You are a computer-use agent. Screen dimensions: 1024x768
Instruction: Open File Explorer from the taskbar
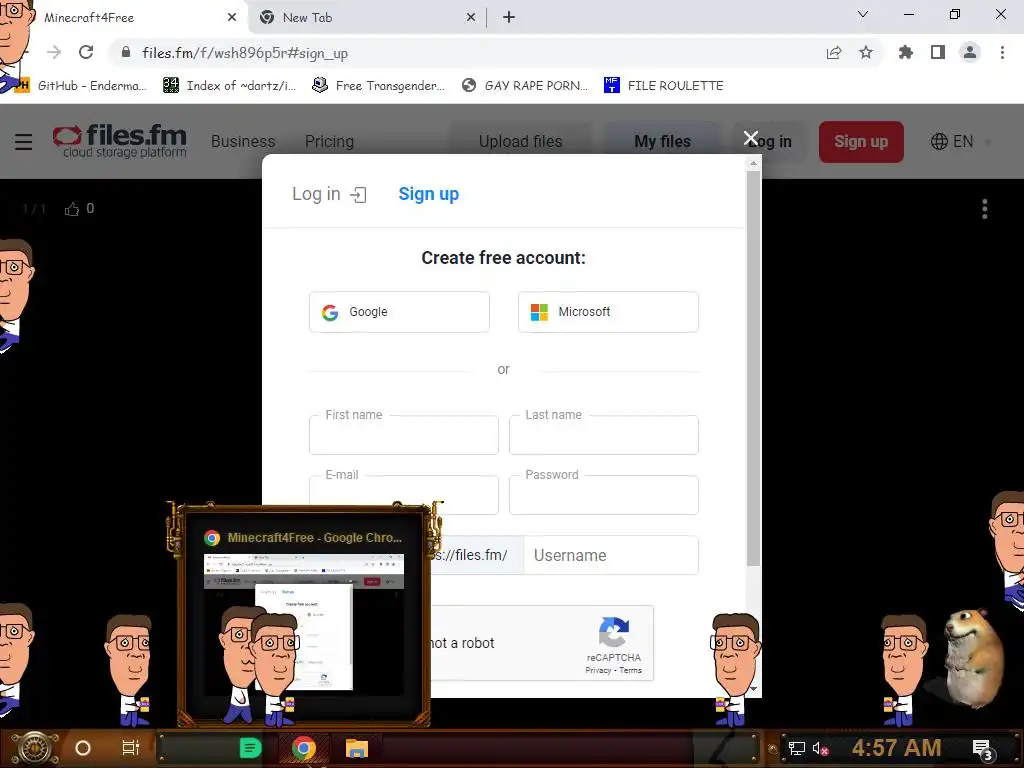357,748
